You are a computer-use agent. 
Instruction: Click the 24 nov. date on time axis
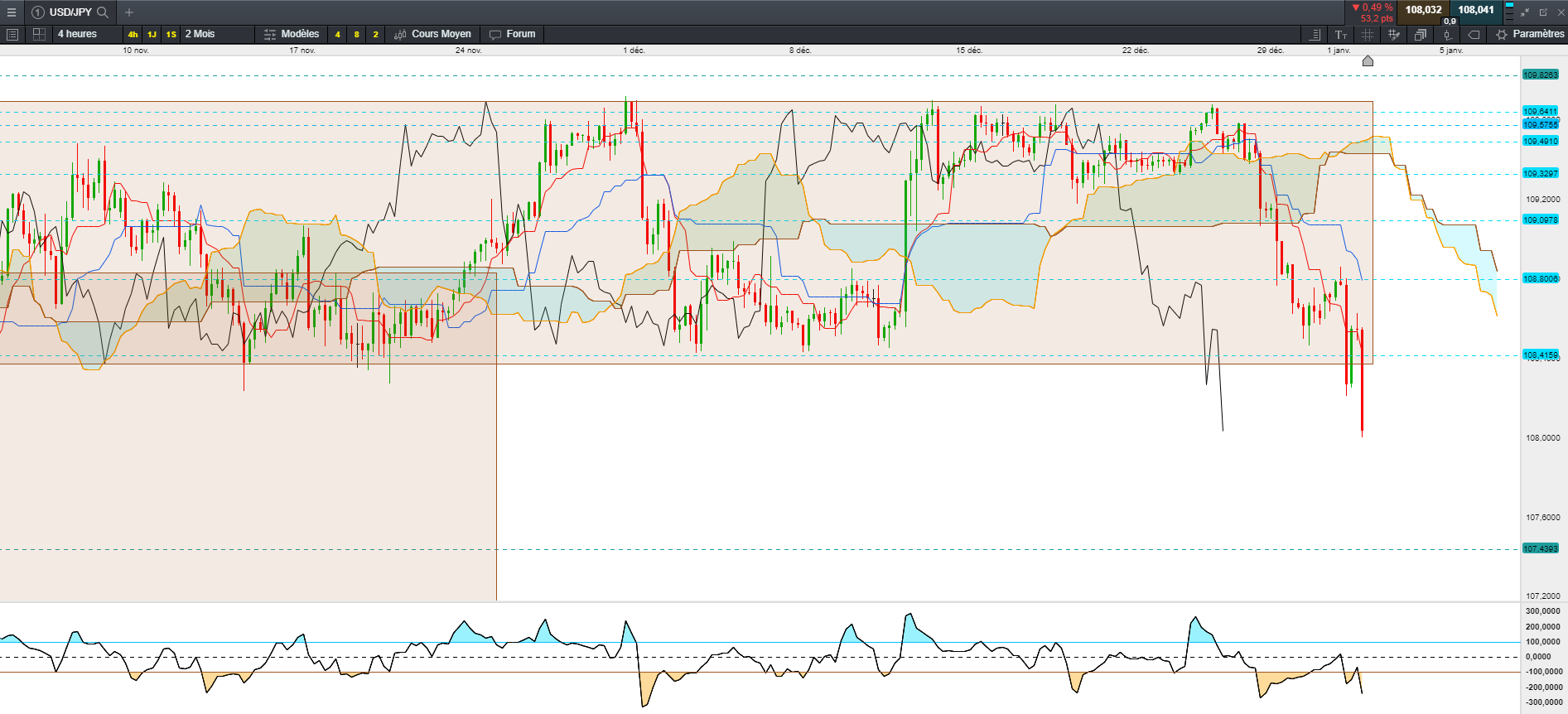click(x=469, y=51)
